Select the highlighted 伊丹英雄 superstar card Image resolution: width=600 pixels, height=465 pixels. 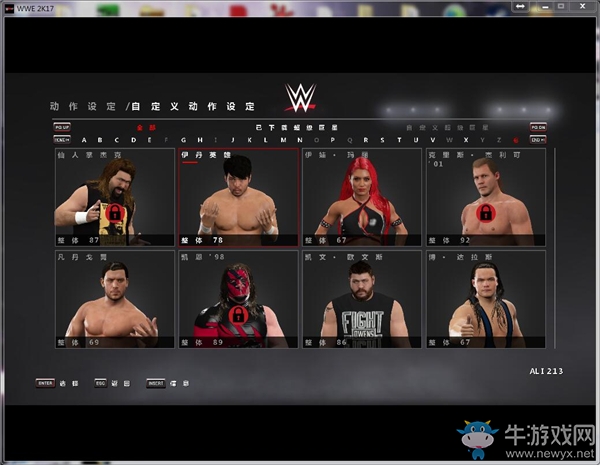(238, 197)
